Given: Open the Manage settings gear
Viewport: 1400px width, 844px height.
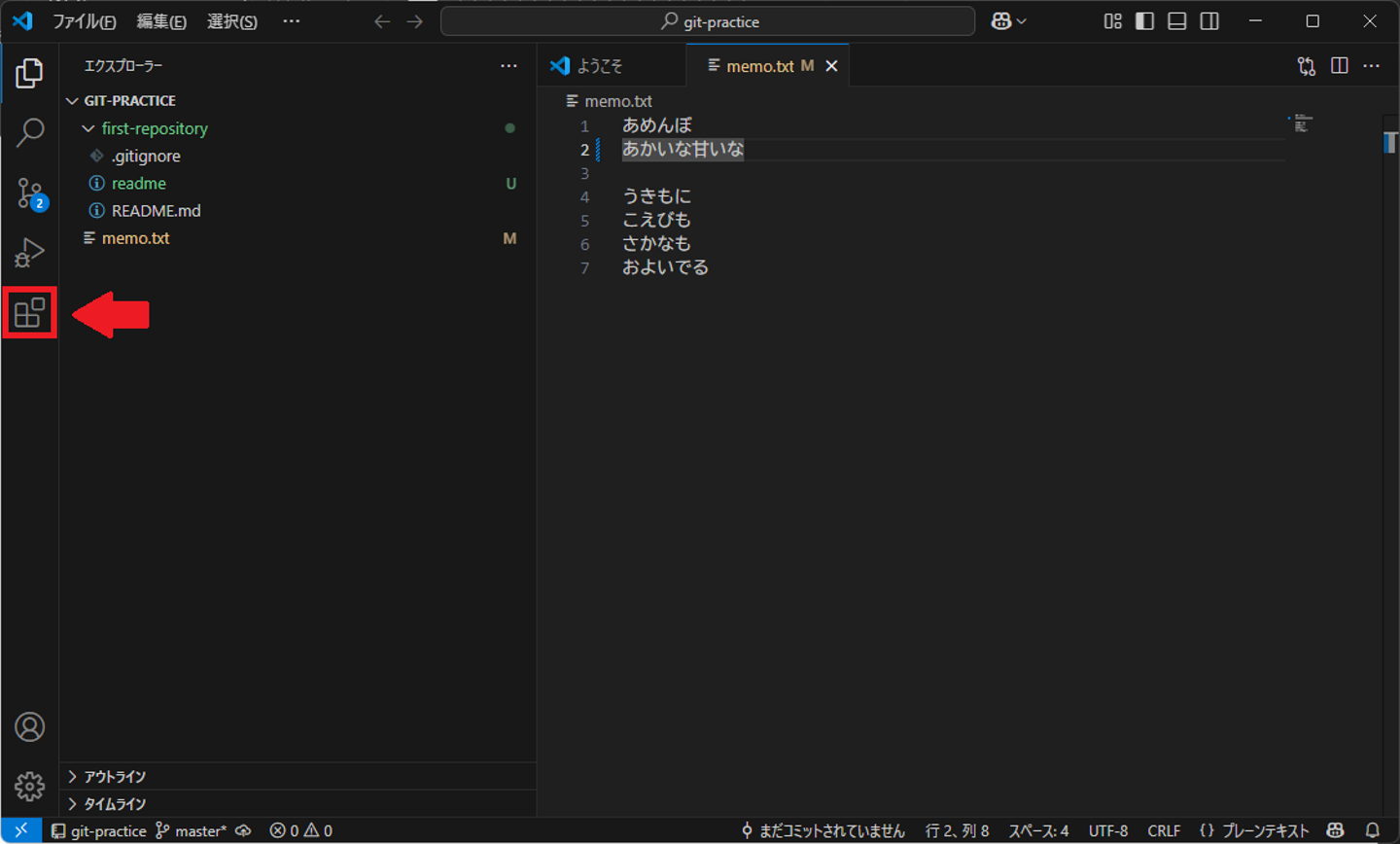Looking at the screenshot, I should (29, 786).
